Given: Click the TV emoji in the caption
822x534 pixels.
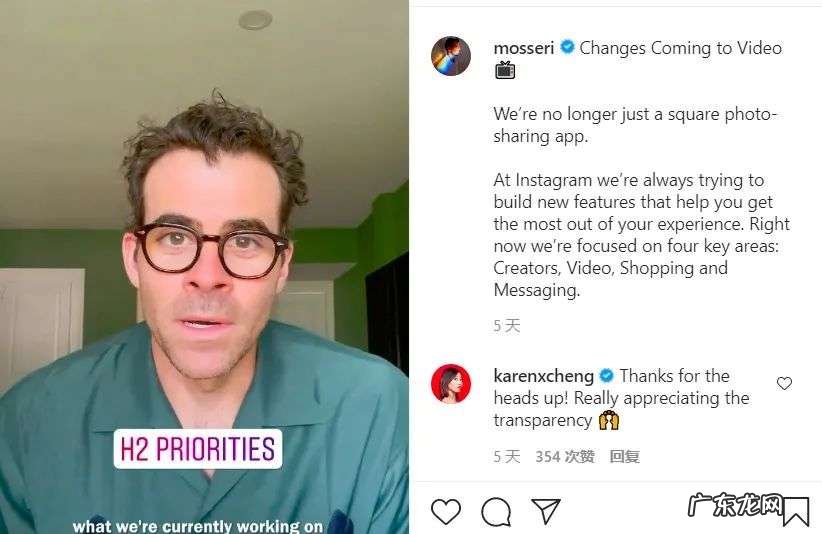Looking at the screenshot, I should pos(505,70).
